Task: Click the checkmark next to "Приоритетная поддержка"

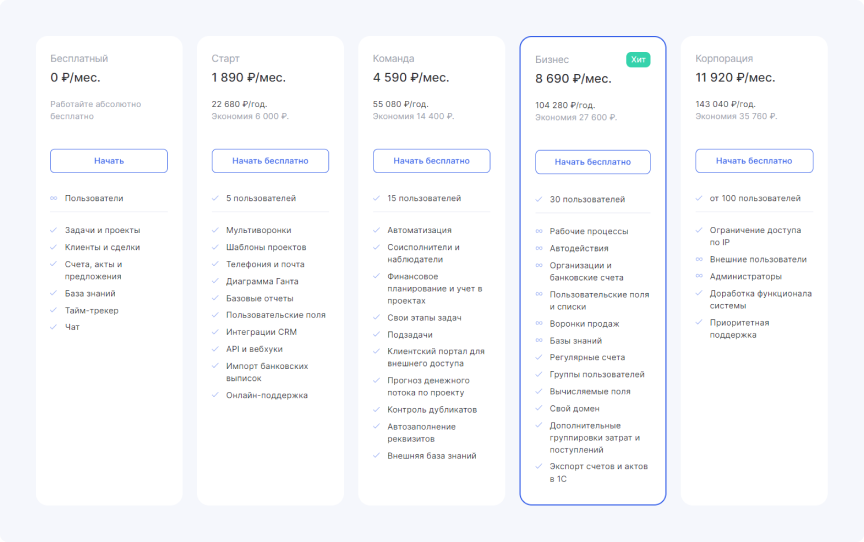Action: (700, 323)
